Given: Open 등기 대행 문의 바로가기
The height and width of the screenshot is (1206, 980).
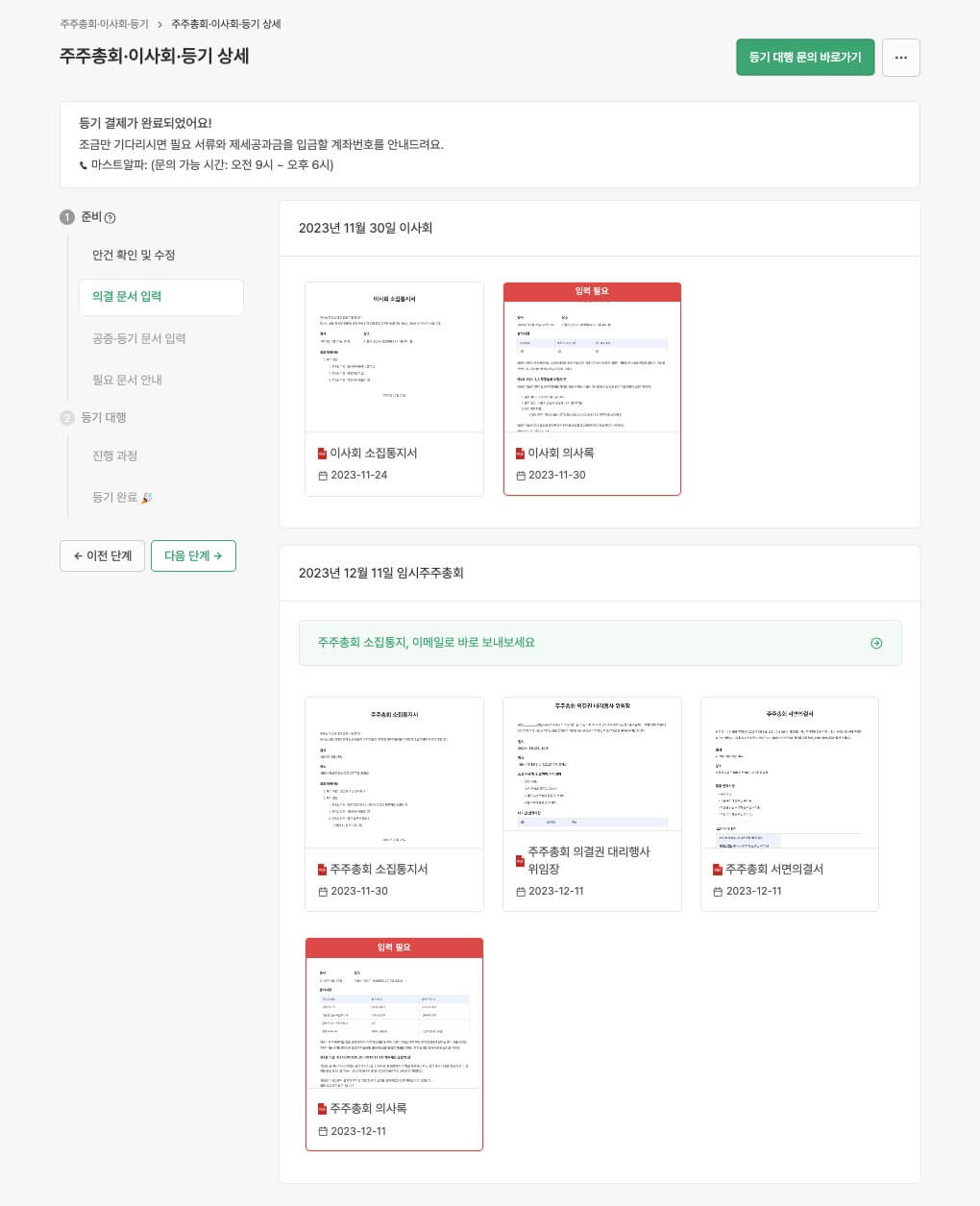Looking at the screenshot, I should (x=805, y=58).
